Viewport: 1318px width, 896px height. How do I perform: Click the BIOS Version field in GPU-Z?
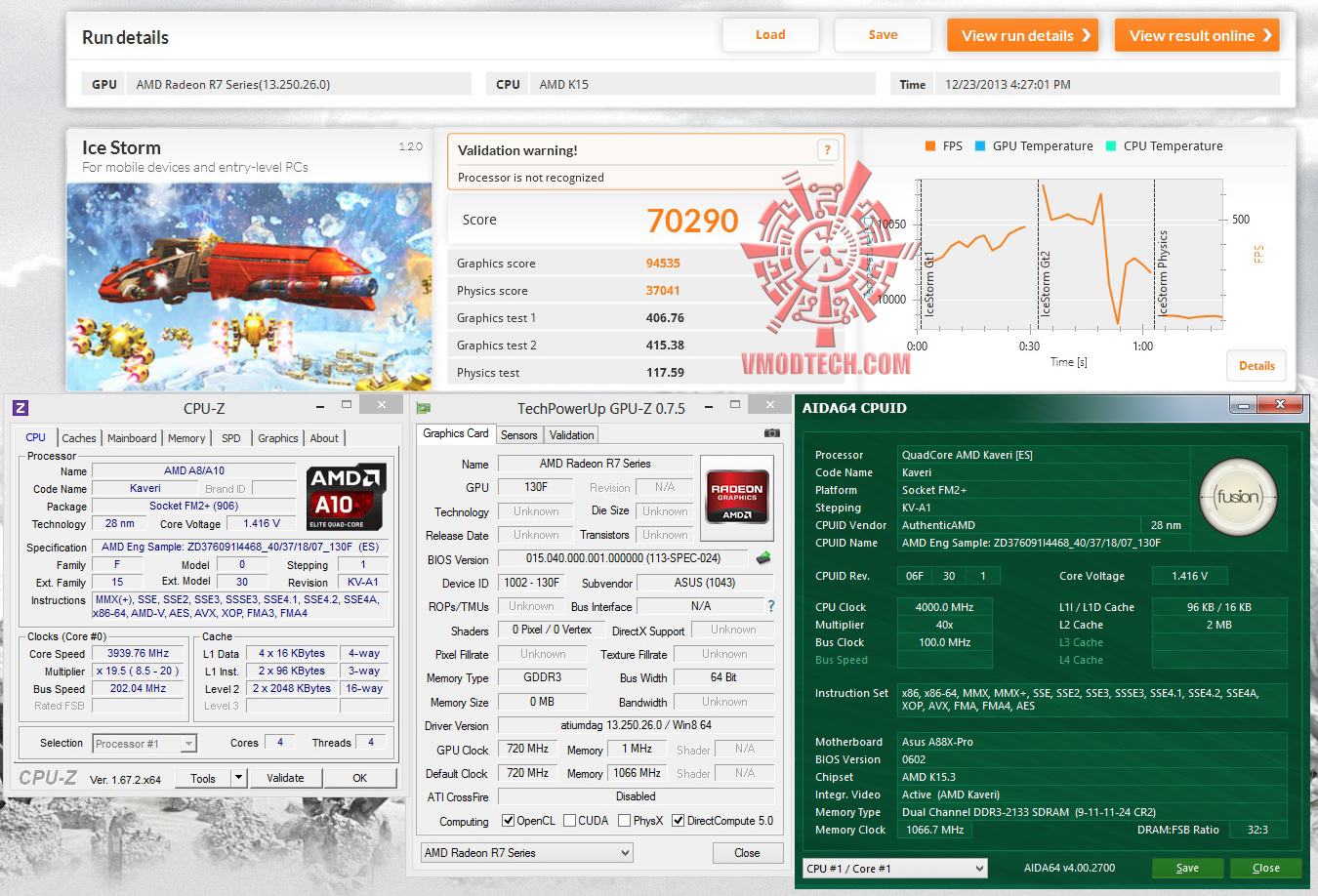coord(624,558)
